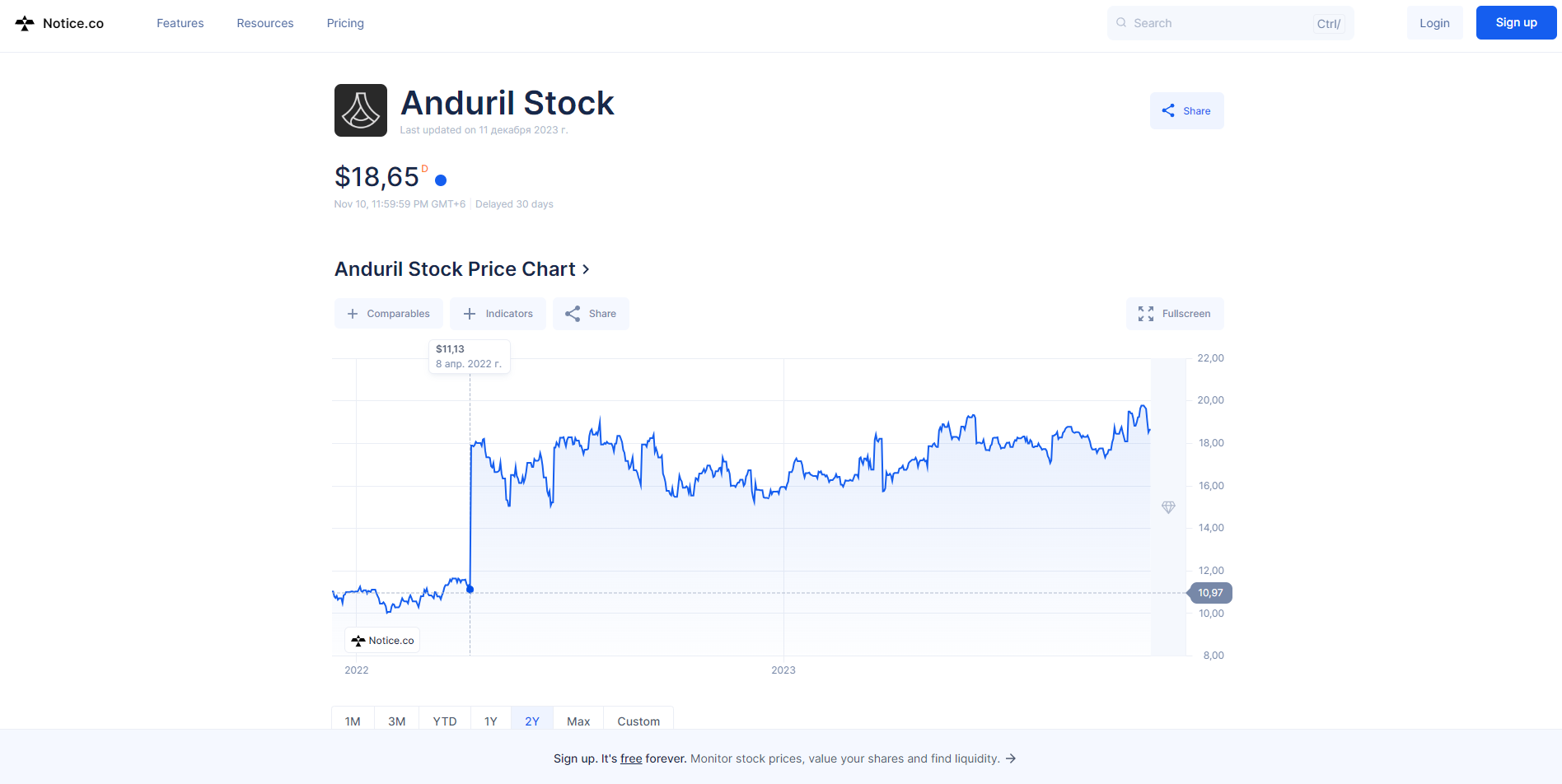Click the diamond icon on the chart edge
The image size is (1562, 784).
point(1168,507)
